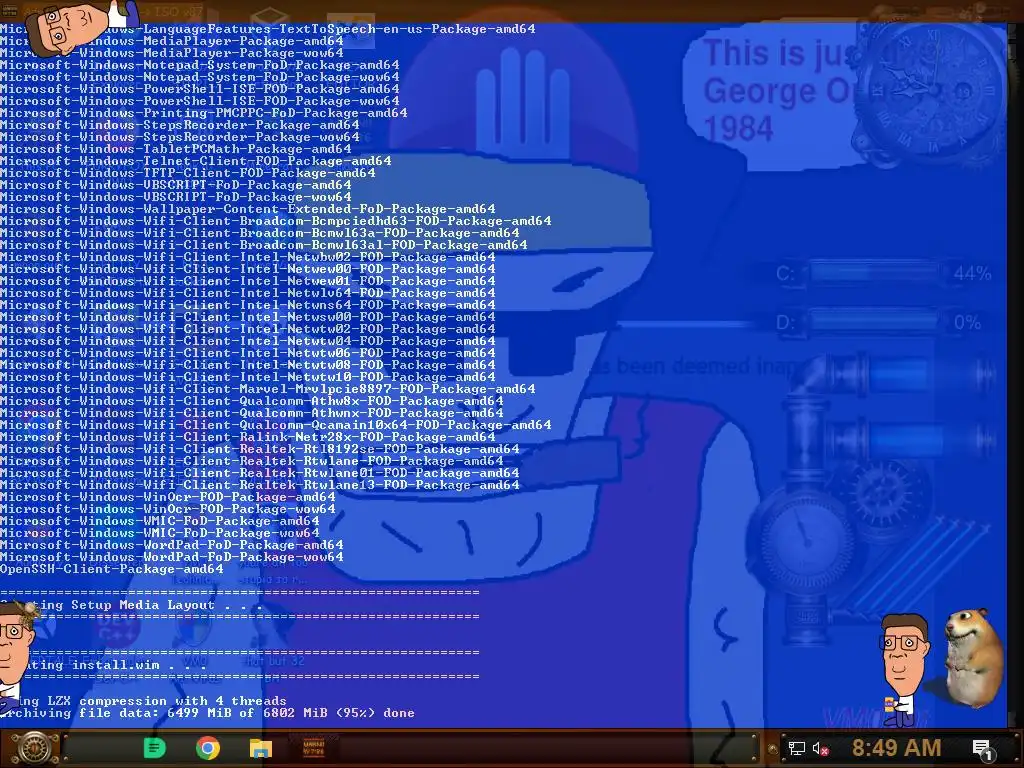Click the Intel-Netwbw02 Wifi package line
This screenshot has height=768, width=1024.
point(248,257)
